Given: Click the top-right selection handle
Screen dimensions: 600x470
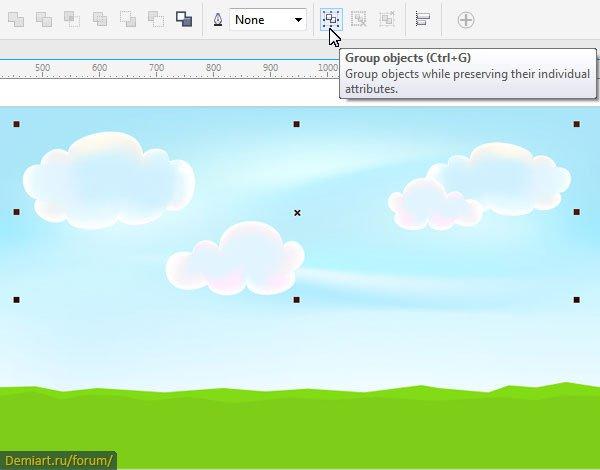Looking at the screenshot, I should 577,124.
